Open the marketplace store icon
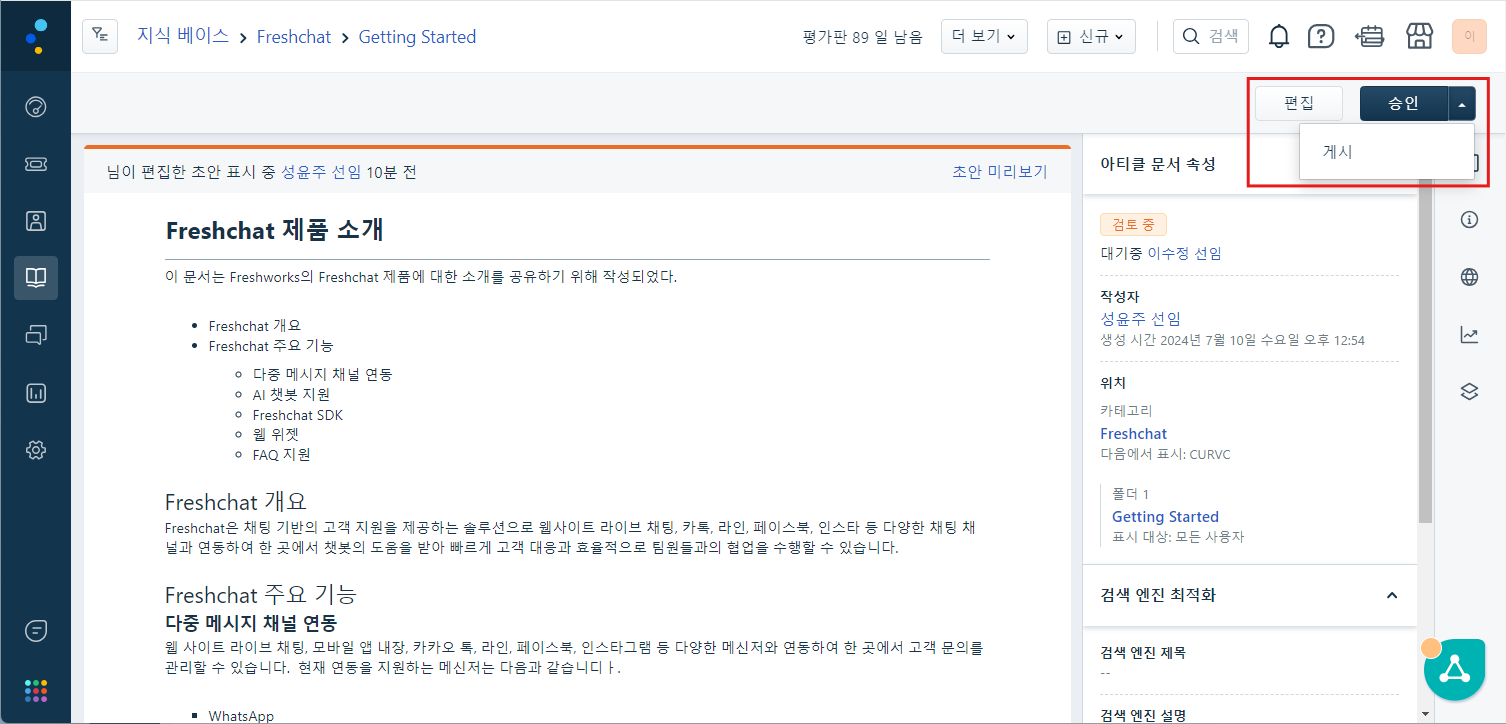Image resolution: width=1506 pixels, height=724 pixels. pyautogui.click(x=1420, y=37)
